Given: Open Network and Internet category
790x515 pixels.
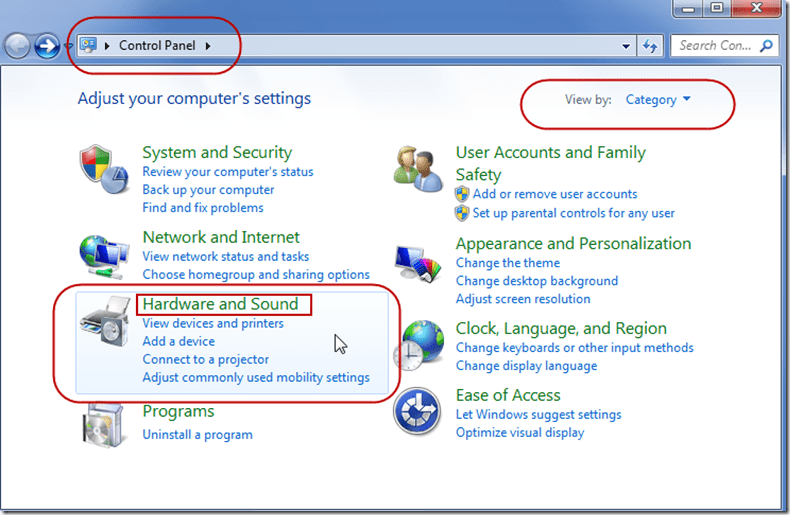Looking at the screenshot, I should point(221,237).
